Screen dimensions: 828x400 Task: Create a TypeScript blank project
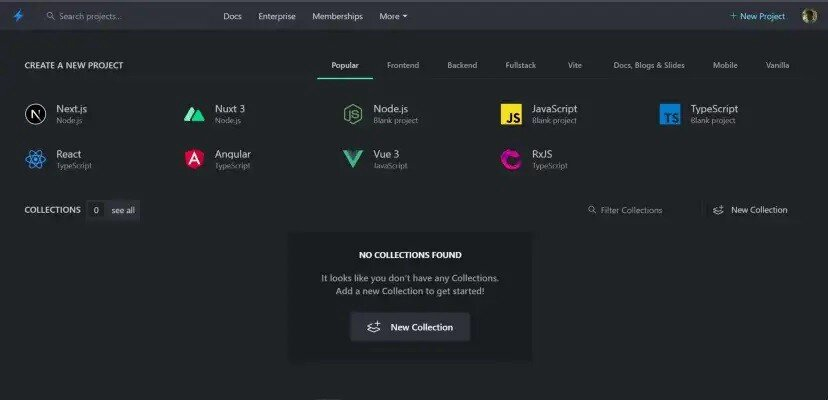670,114
